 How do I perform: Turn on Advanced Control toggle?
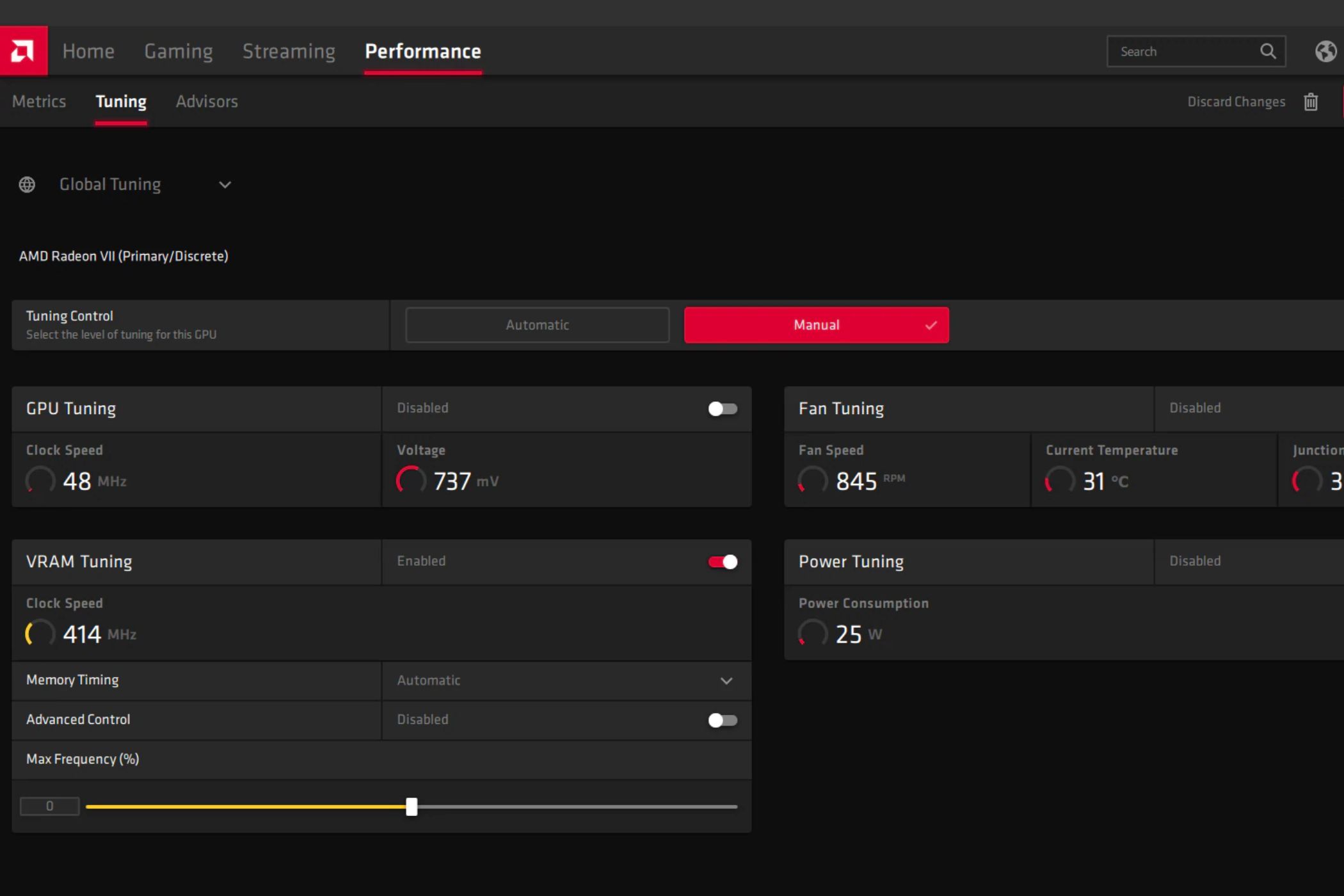[723, 720]
